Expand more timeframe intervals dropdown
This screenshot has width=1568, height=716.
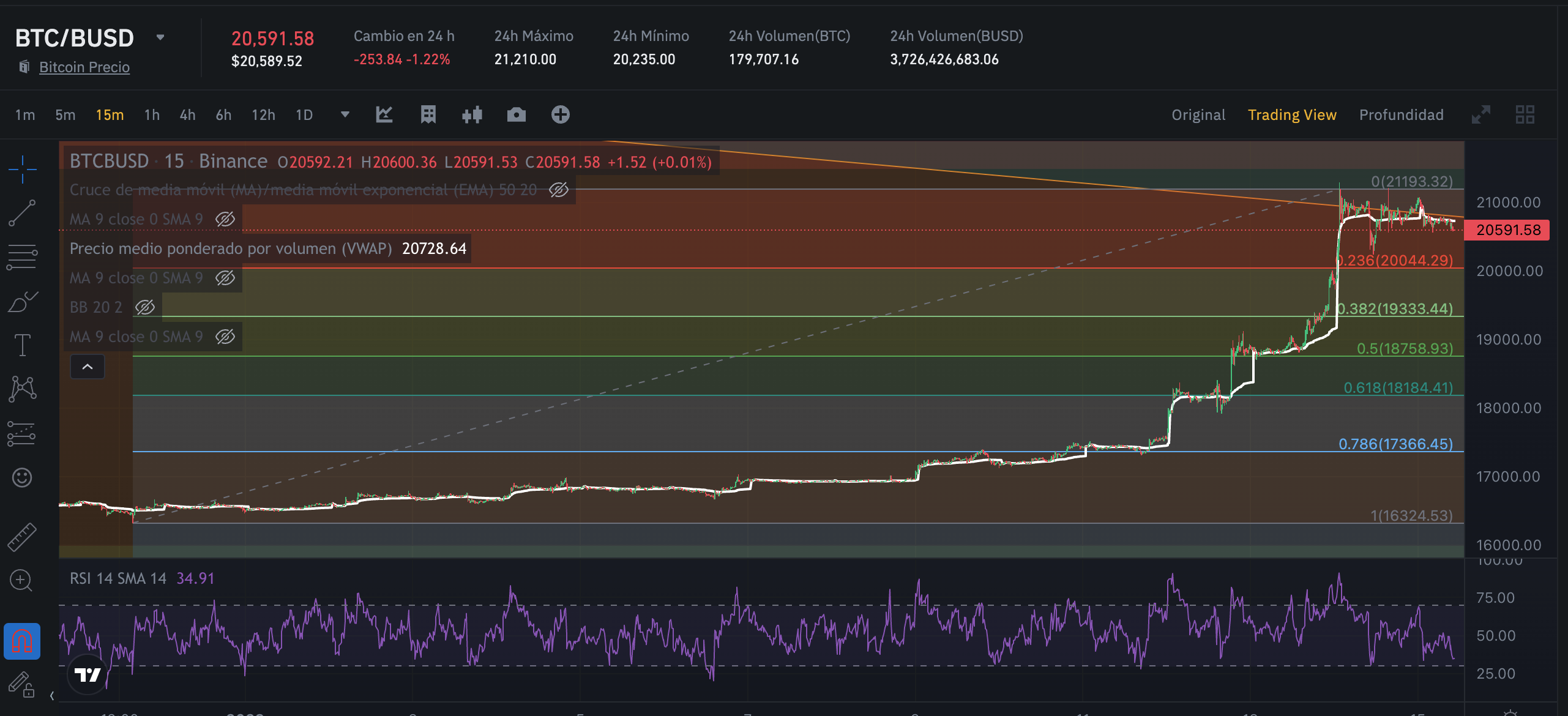[345, 115]
